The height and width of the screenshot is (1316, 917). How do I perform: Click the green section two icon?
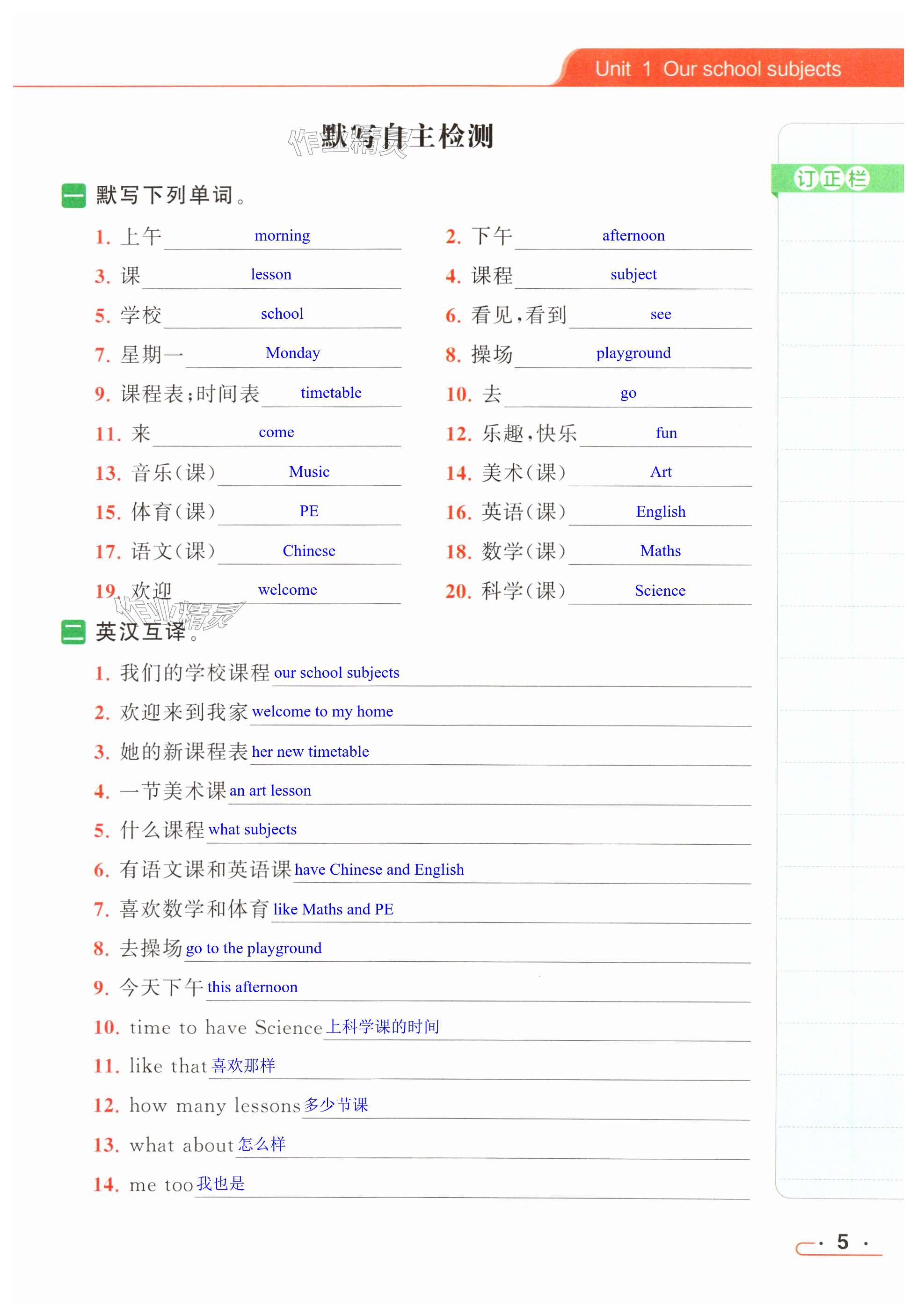[73, 632]
